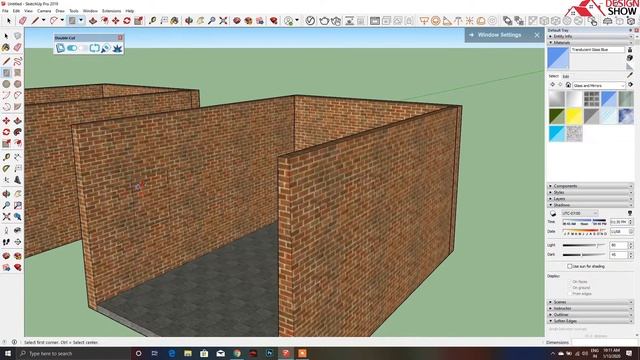Select the Paint Bucket tool in the top toolbar
This screenshot has height=360, width=640.
pos(175,20)
